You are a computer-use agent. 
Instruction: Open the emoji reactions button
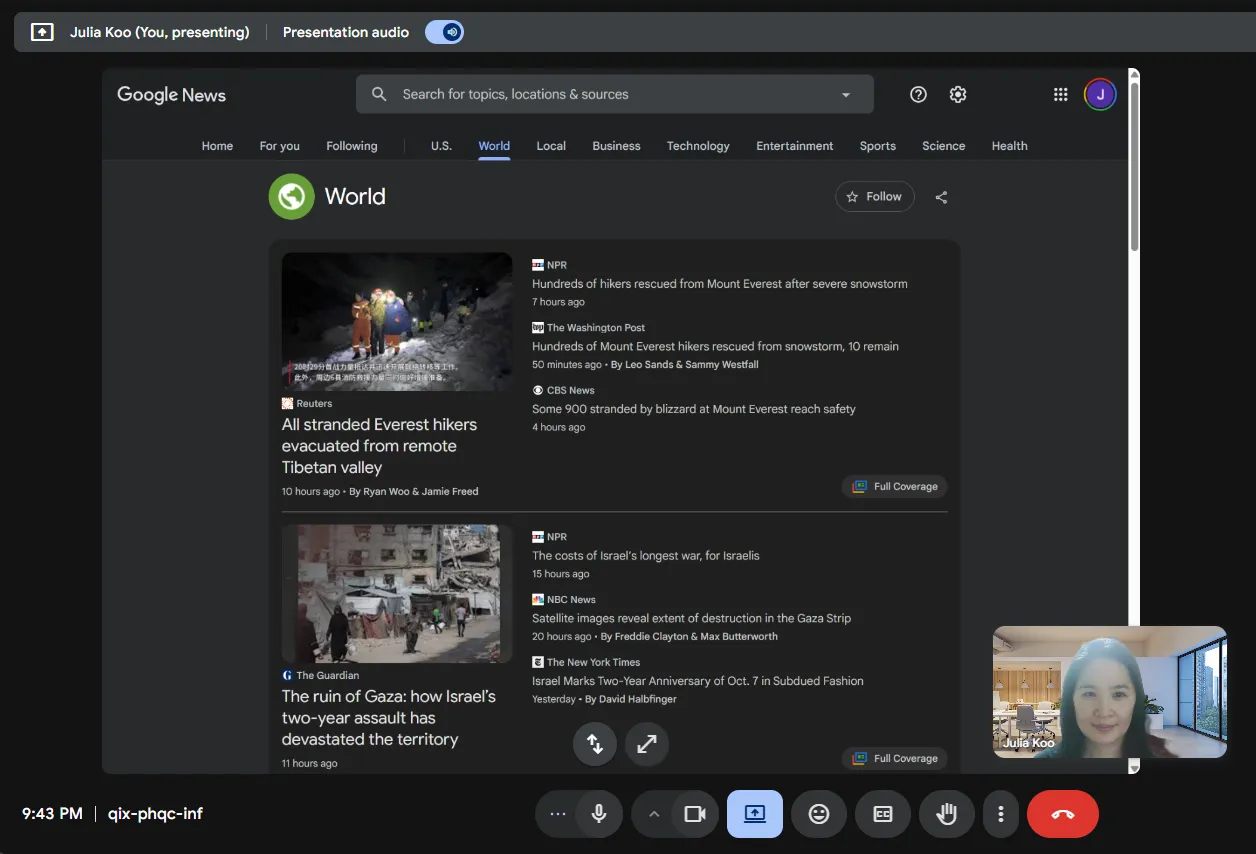pos(819,814)
